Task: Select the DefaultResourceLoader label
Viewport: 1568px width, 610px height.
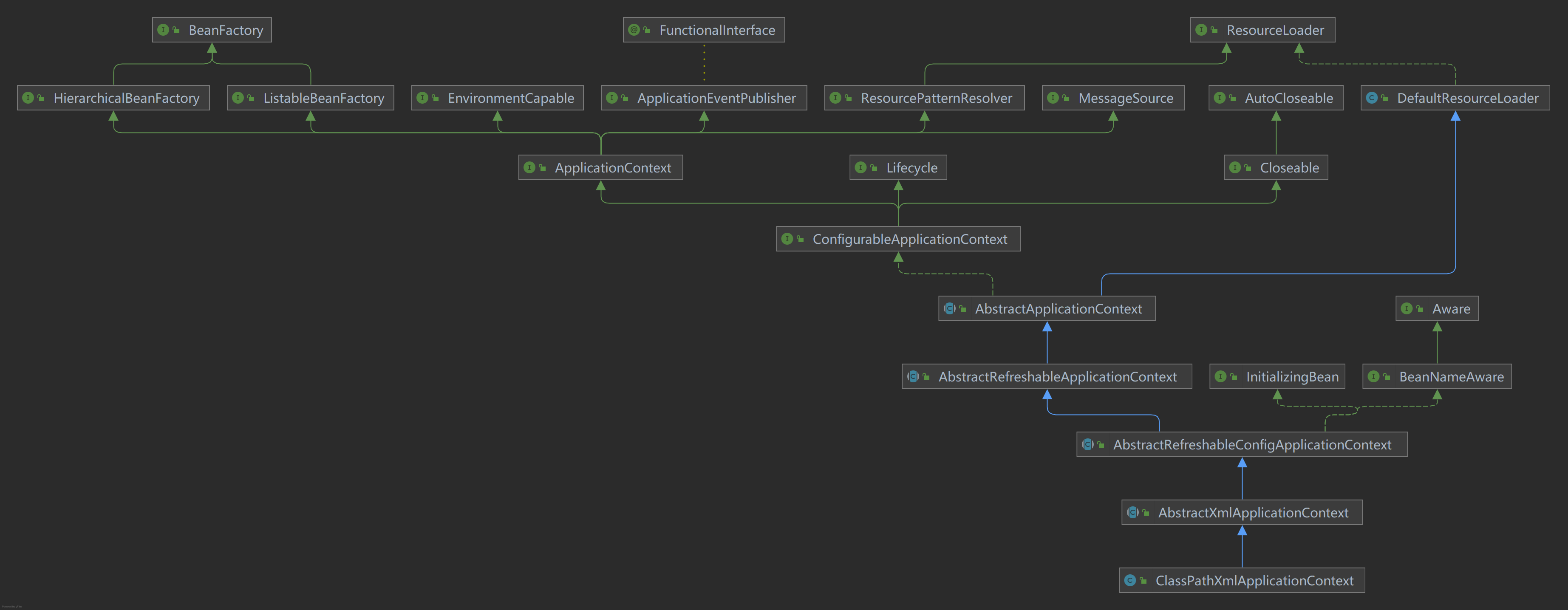Action: pos(1468,99)
